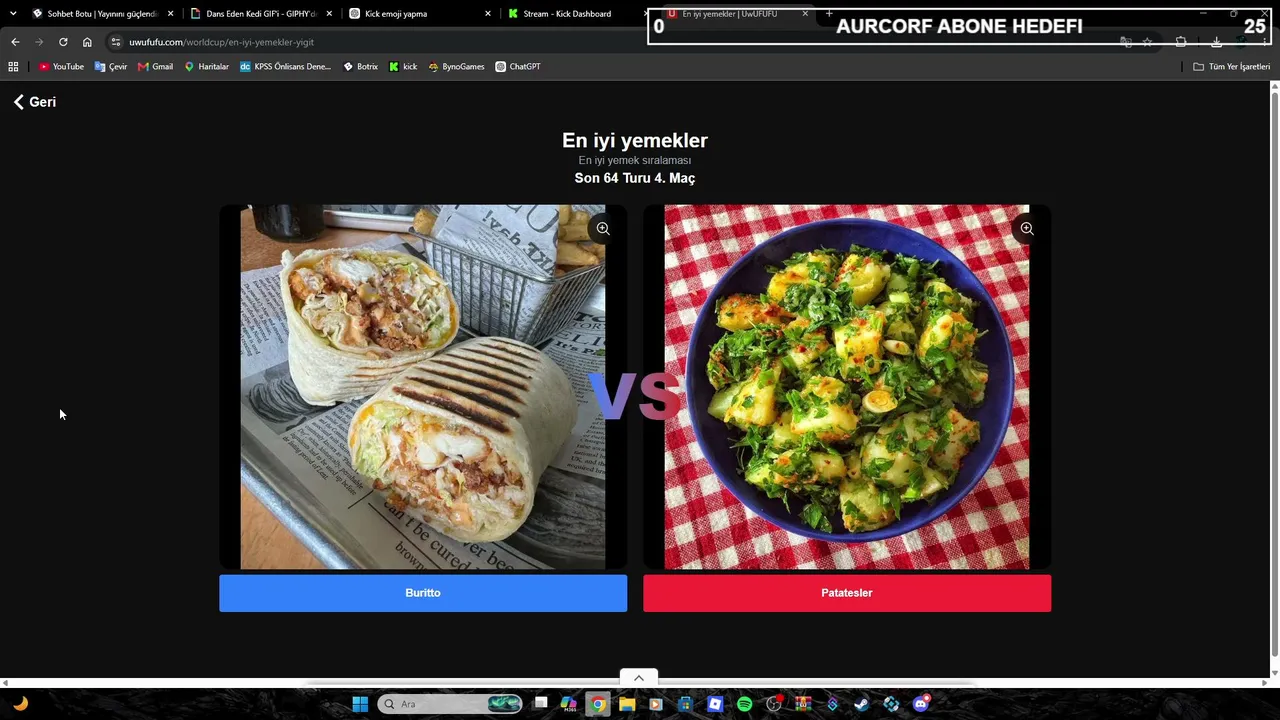The width and height of the screenshot is (1280, 720).
Task: Close the Dans Eden Kedi GIF tab
Action: pos(329,14)
